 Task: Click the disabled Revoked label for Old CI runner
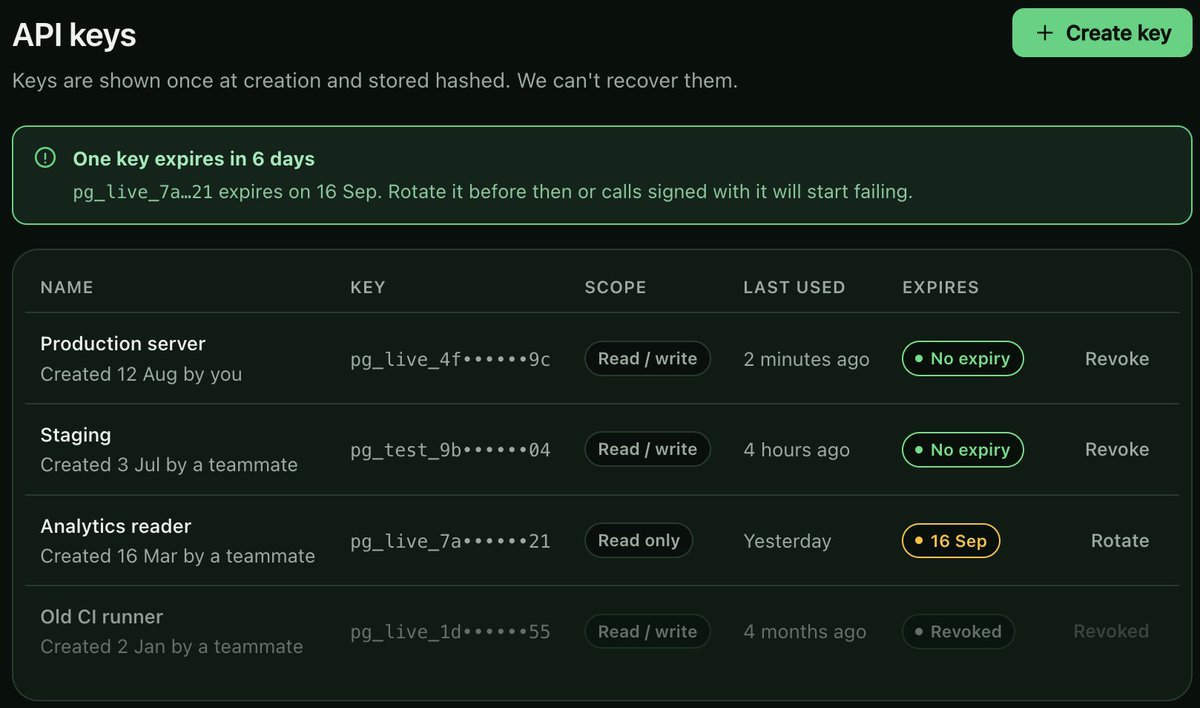[x=1111, y=632]
